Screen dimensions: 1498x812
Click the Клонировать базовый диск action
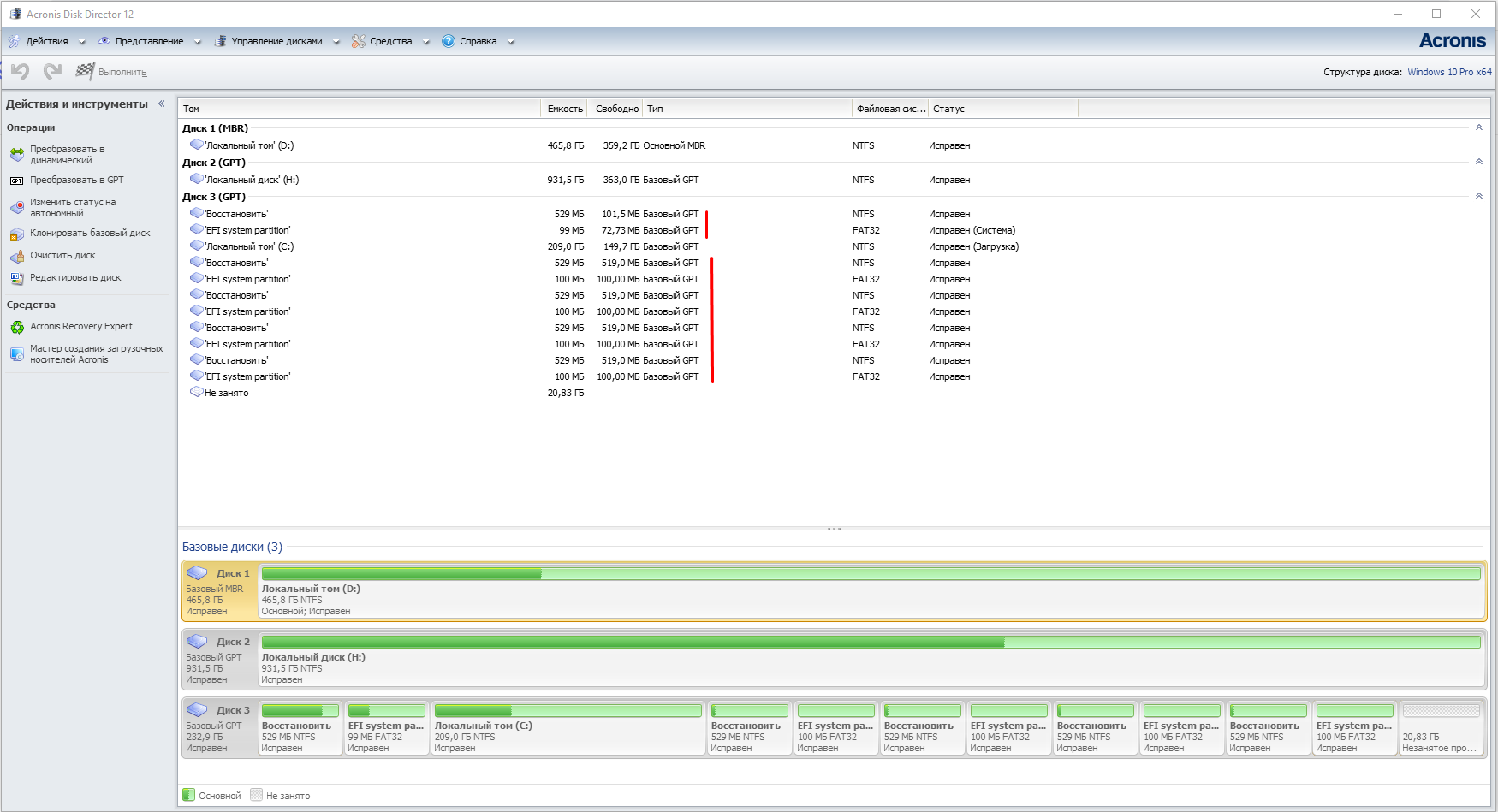click(x=90, y=233)
